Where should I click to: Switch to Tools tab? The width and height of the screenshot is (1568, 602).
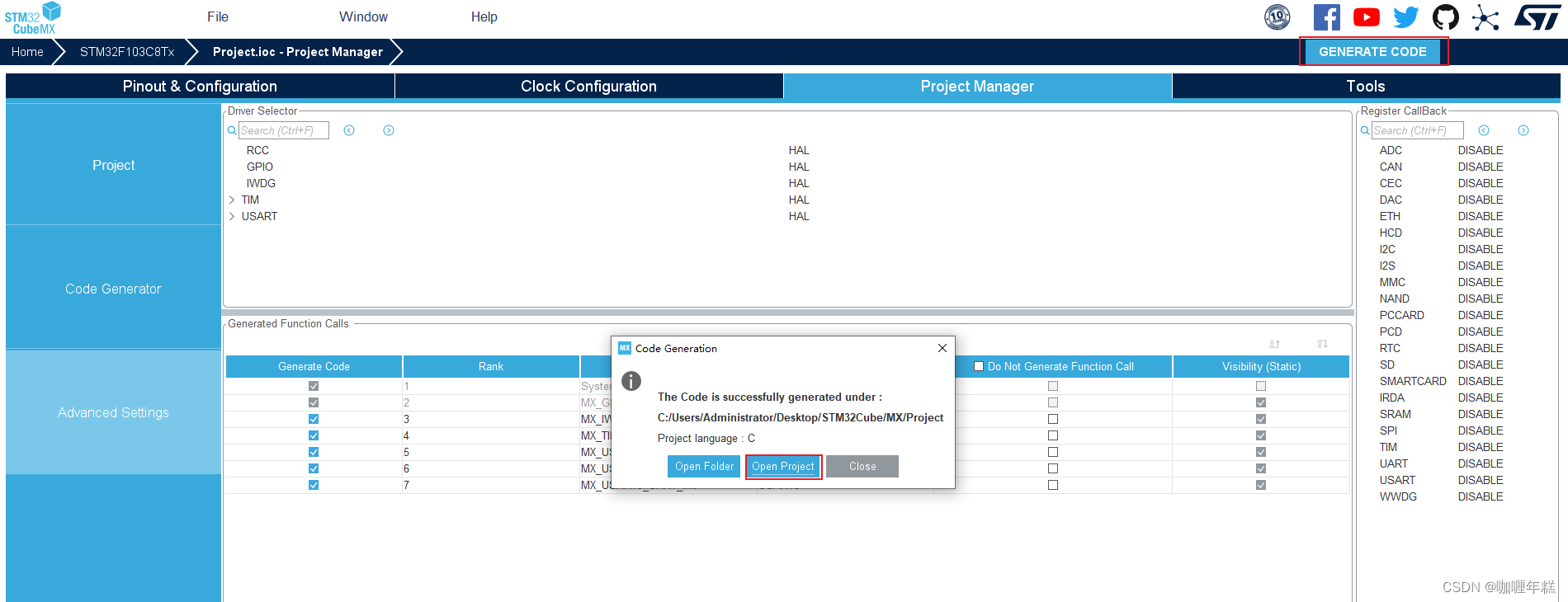click(x=1366, y=86)
